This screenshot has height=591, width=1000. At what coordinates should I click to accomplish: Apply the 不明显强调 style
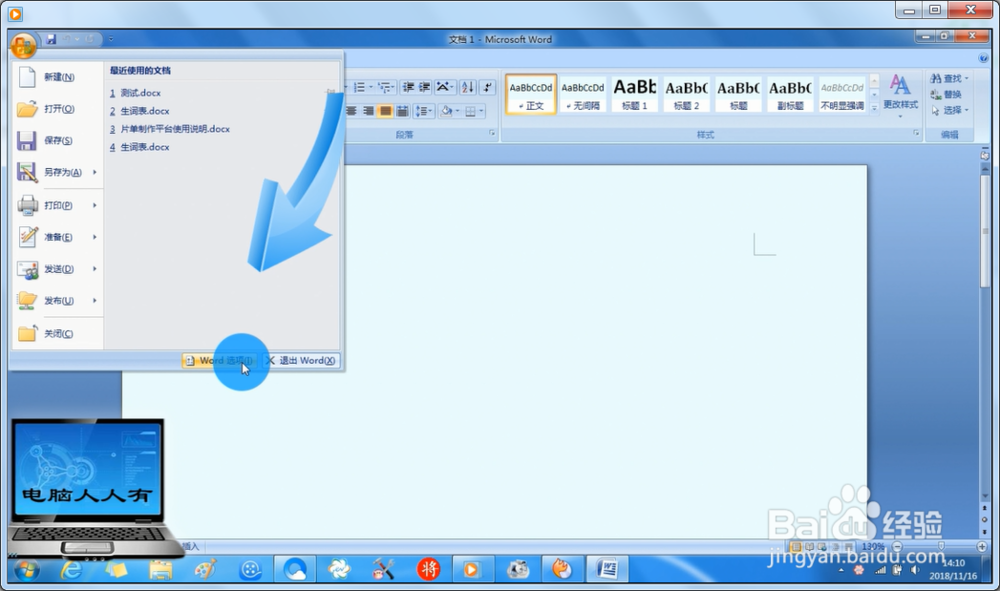pyautogui.click(x=842, y=94)
